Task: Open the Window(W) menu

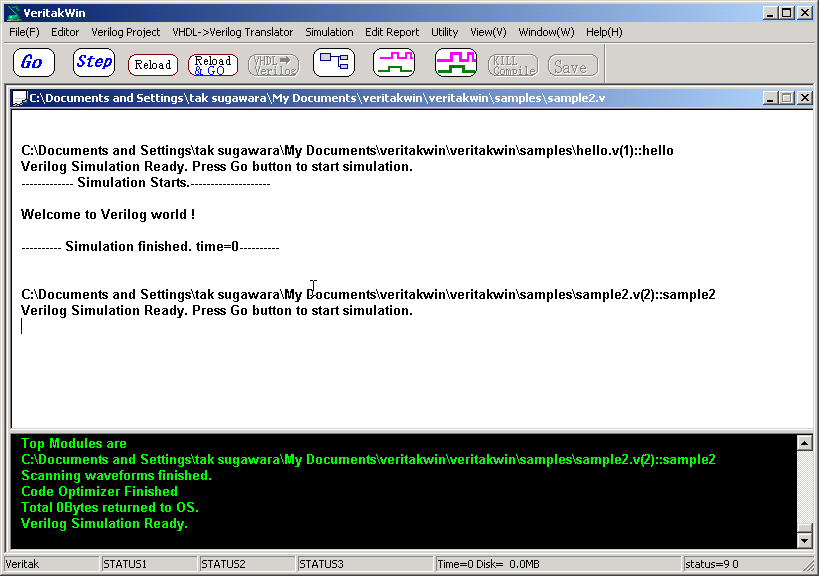Action: pyautogui.click(x=546, y=32)
